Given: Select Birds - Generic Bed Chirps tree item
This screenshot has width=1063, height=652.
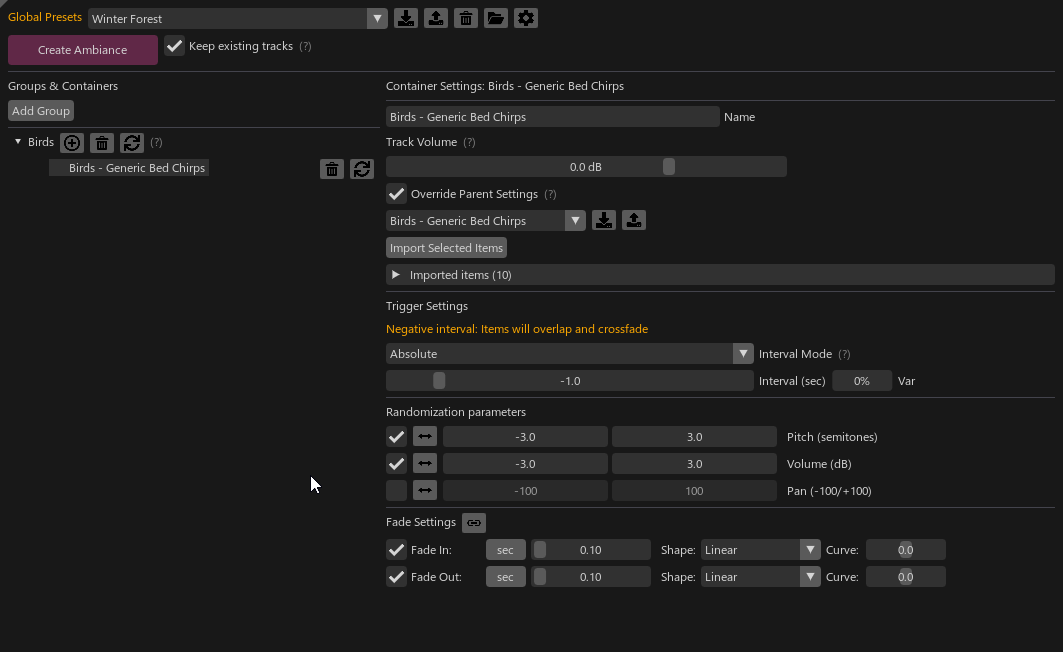Looking at the screenshot, I should tap(129, 168).
